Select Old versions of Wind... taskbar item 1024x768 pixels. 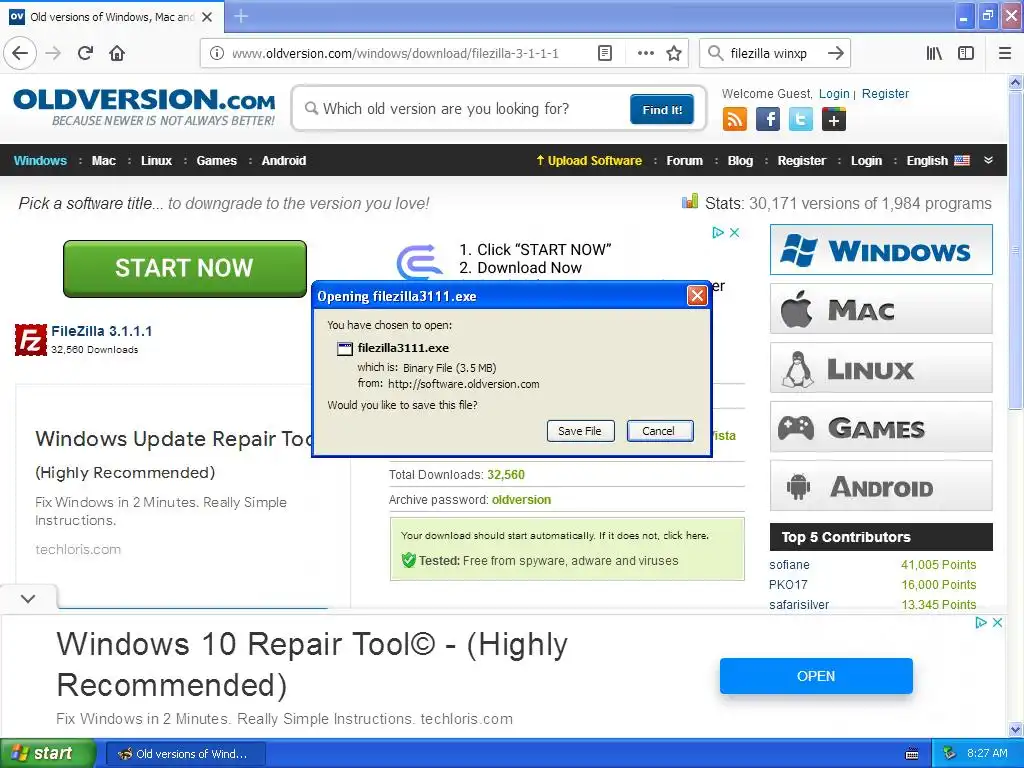(x=185, y=754)
